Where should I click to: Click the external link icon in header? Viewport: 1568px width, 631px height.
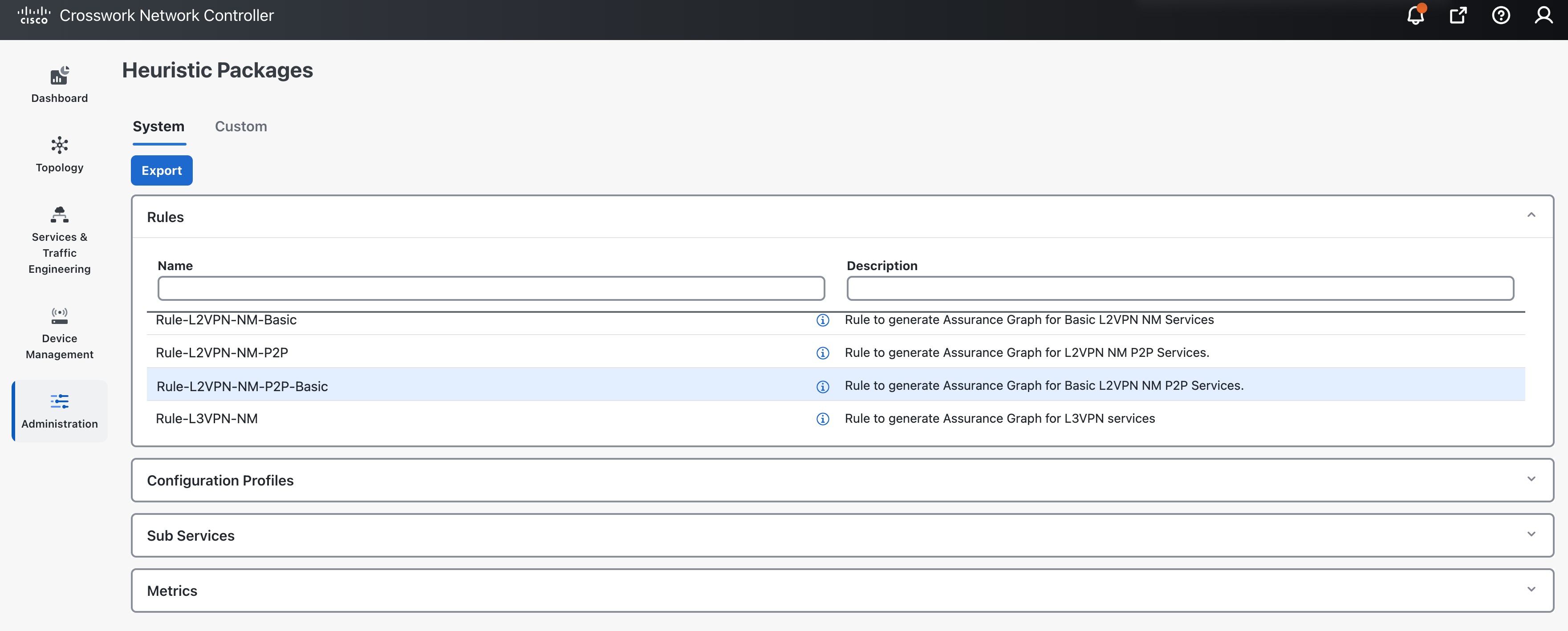click(1458, 15)
